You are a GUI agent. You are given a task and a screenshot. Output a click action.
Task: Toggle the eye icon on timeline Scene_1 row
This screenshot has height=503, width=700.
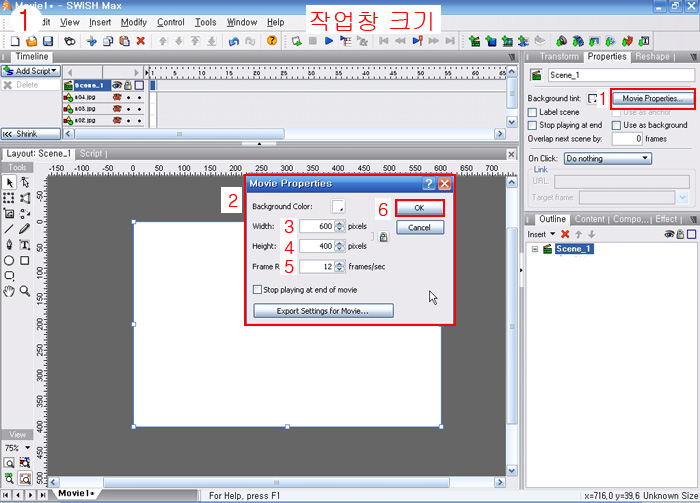(117, 85)
